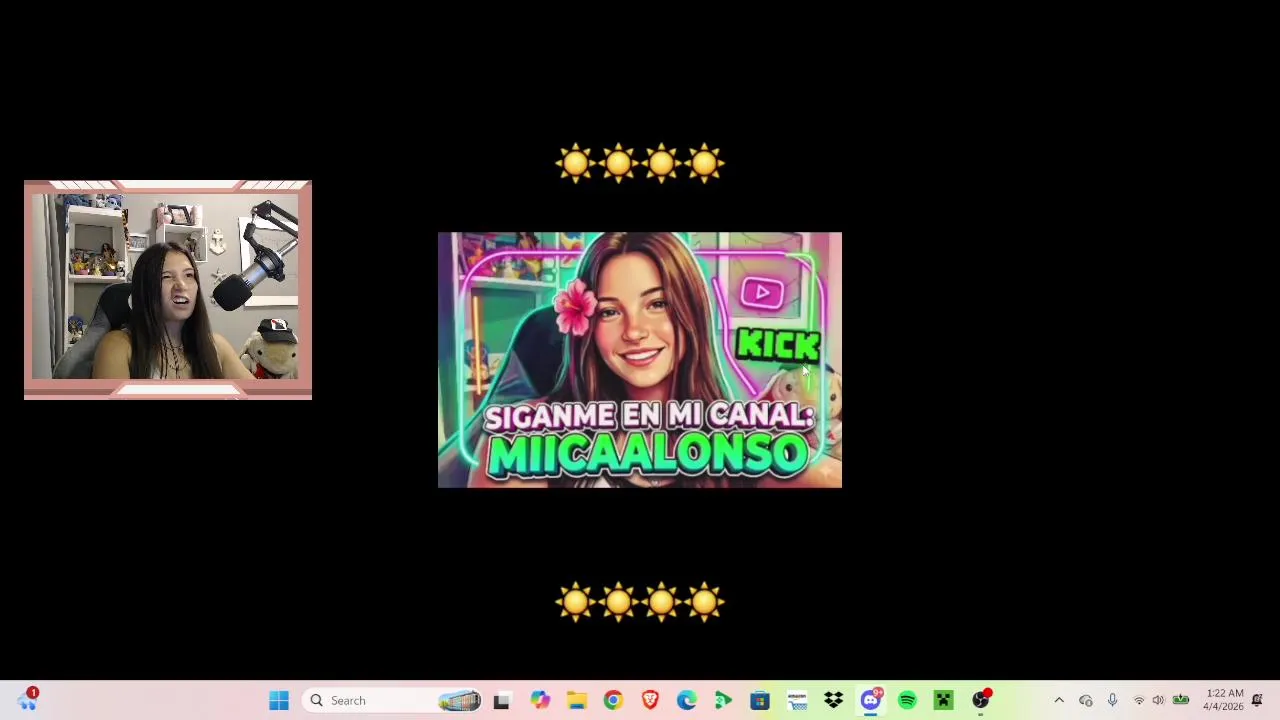
Task: Open Task View from the taskbar
Action: (x=502, y=700)
